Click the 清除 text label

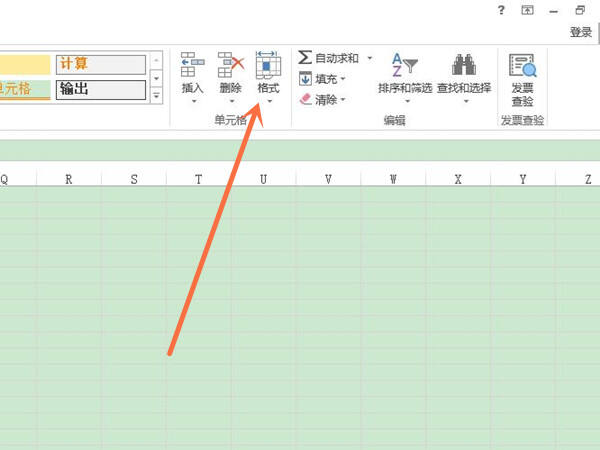[x=326, y=99]
